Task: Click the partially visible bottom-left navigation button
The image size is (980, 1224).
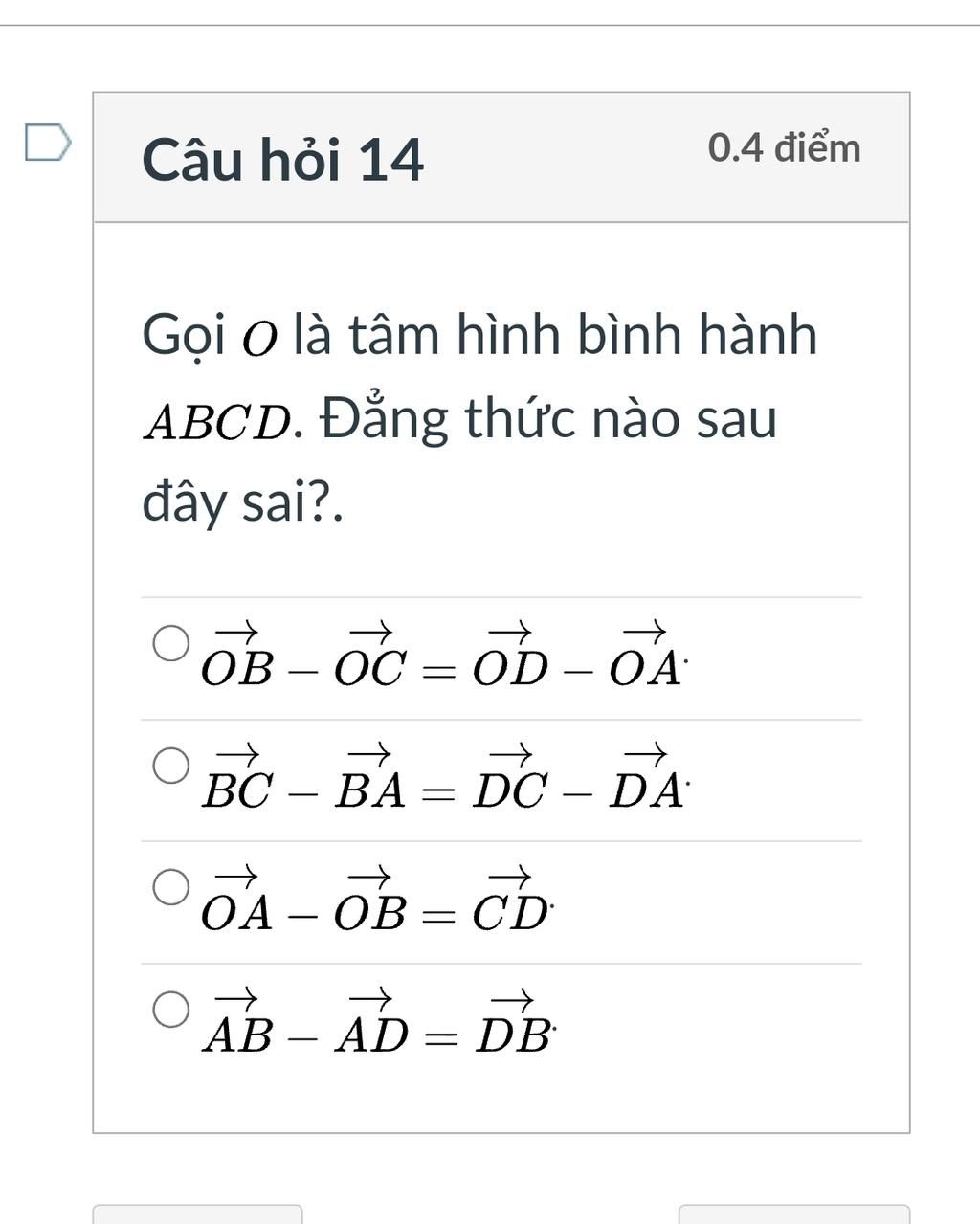Action: [x=197, y=1213]
